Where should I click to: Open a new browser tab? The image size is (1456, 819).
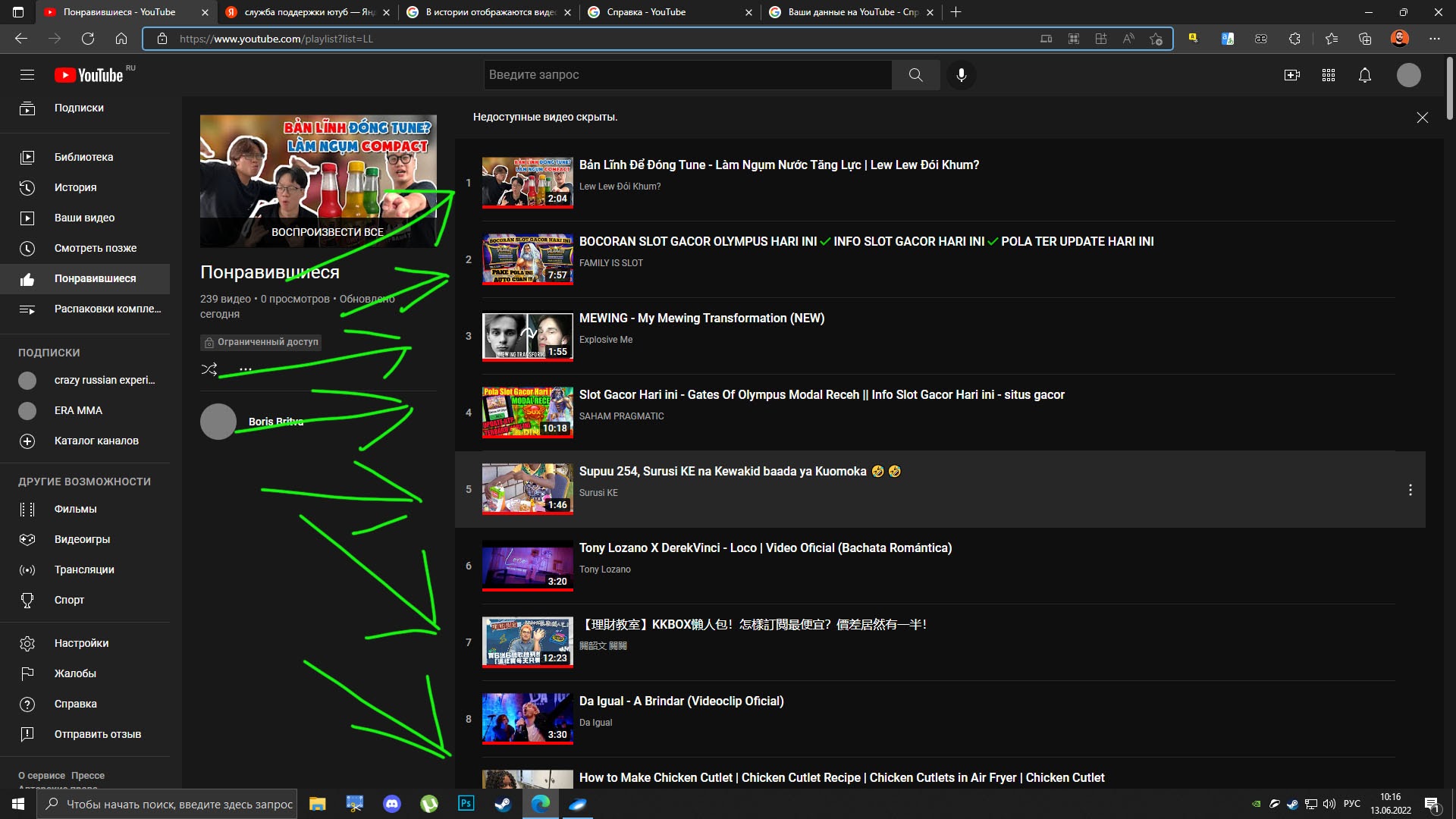[956, 12]
